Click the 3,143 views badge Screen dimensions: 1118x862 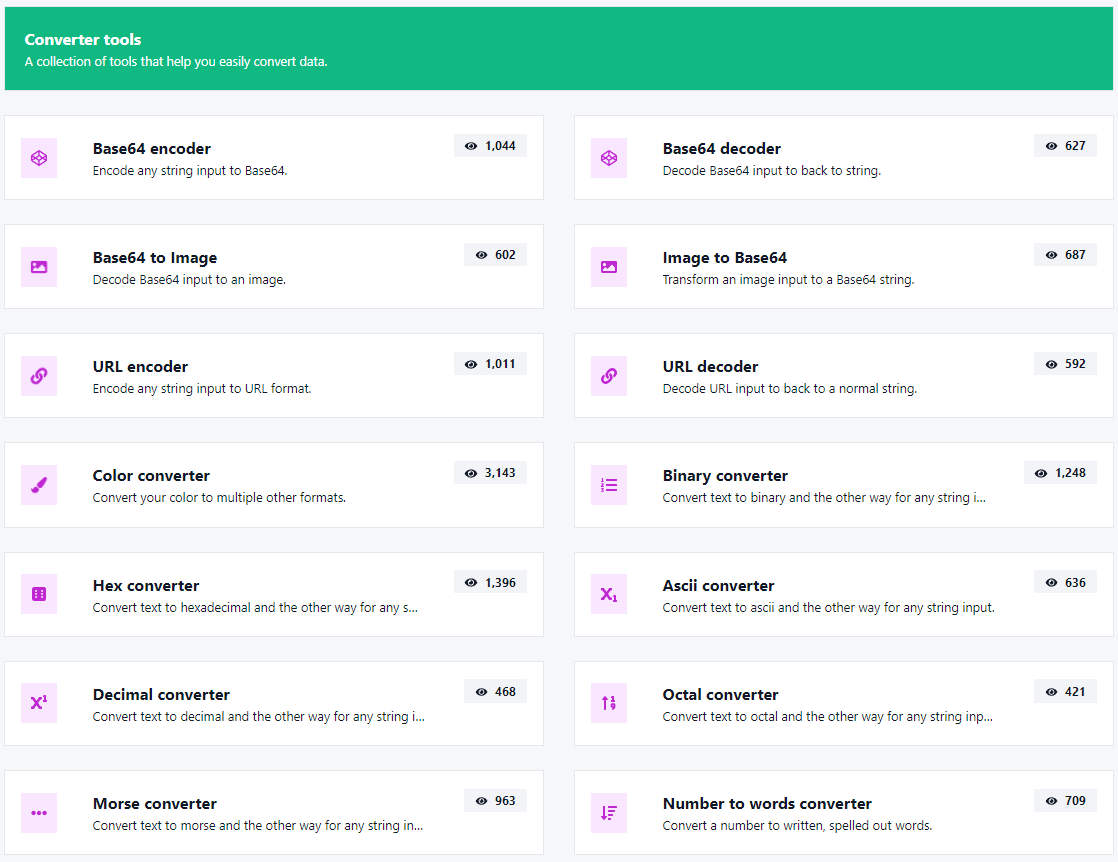click(x=491, y=473)
